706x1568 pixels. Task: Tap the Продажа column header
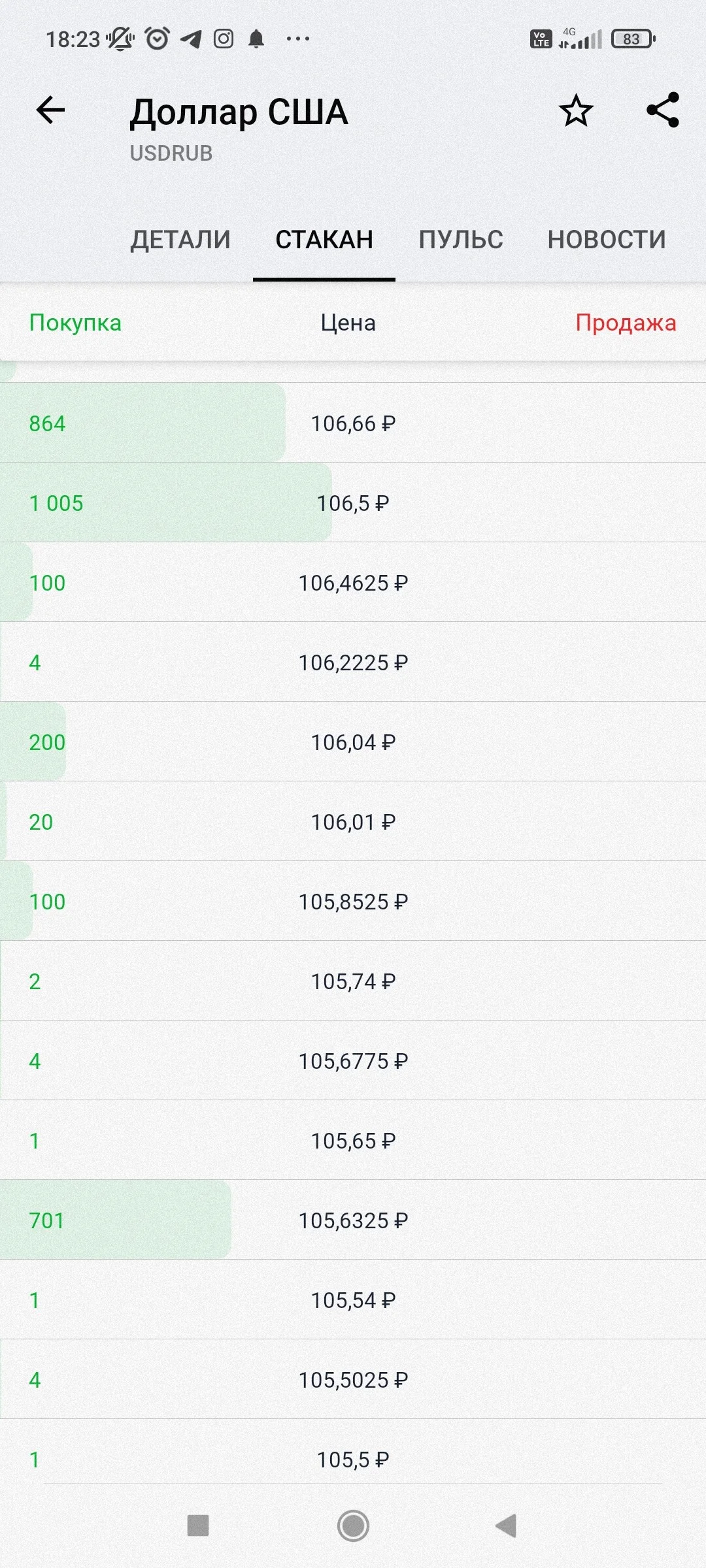click(626, 323)
